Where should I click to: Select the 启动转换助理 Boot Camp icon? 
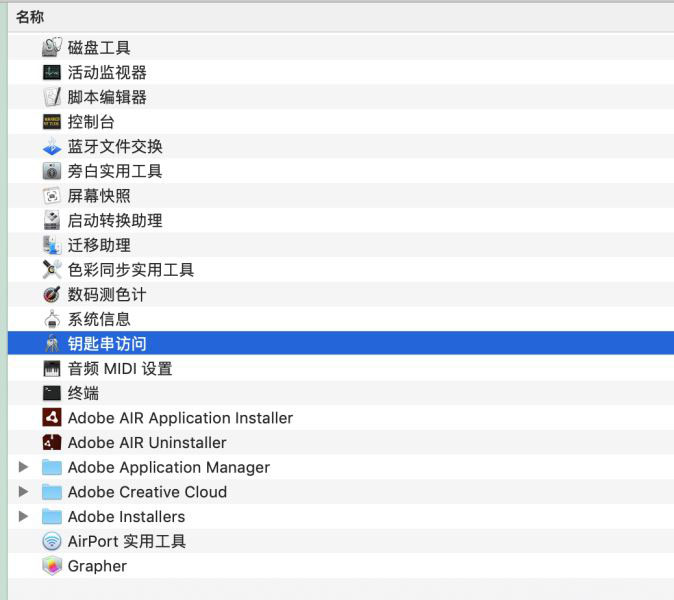coord(52,220)
